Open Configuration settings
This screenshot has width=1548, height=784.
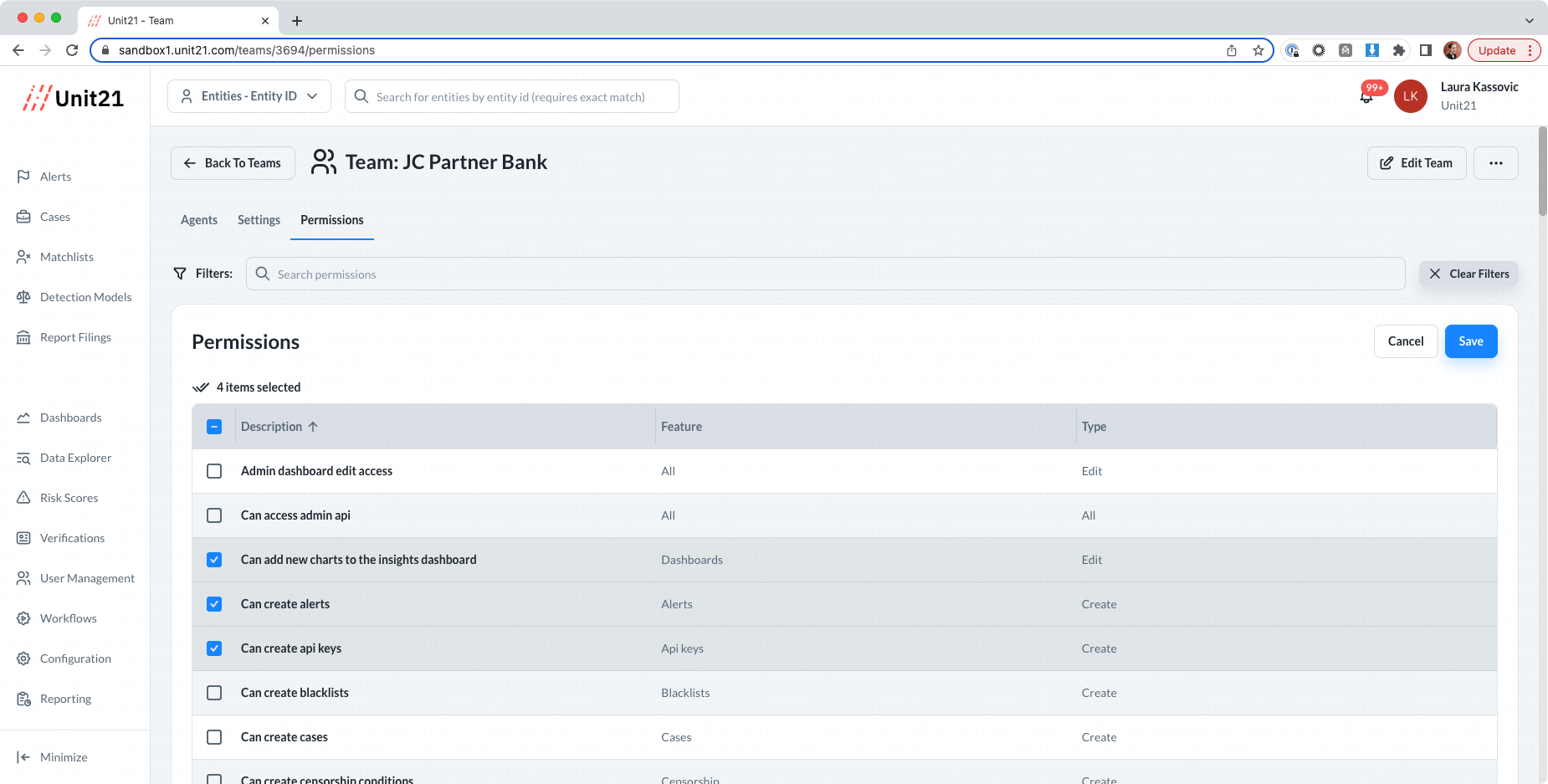tap(75, 658)
